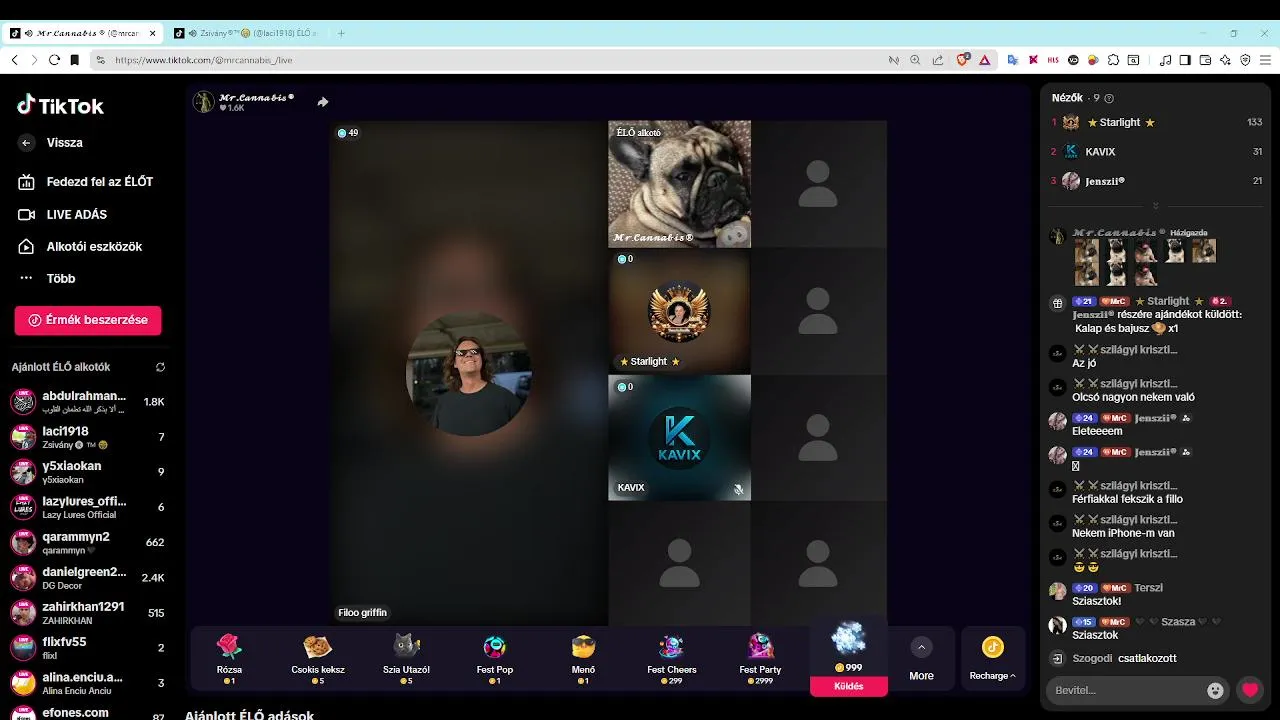The height and width of the screenshot is (720, 1280).
Task: Open zahirkhan1291 live creator
Action: [x=88, y=613]
